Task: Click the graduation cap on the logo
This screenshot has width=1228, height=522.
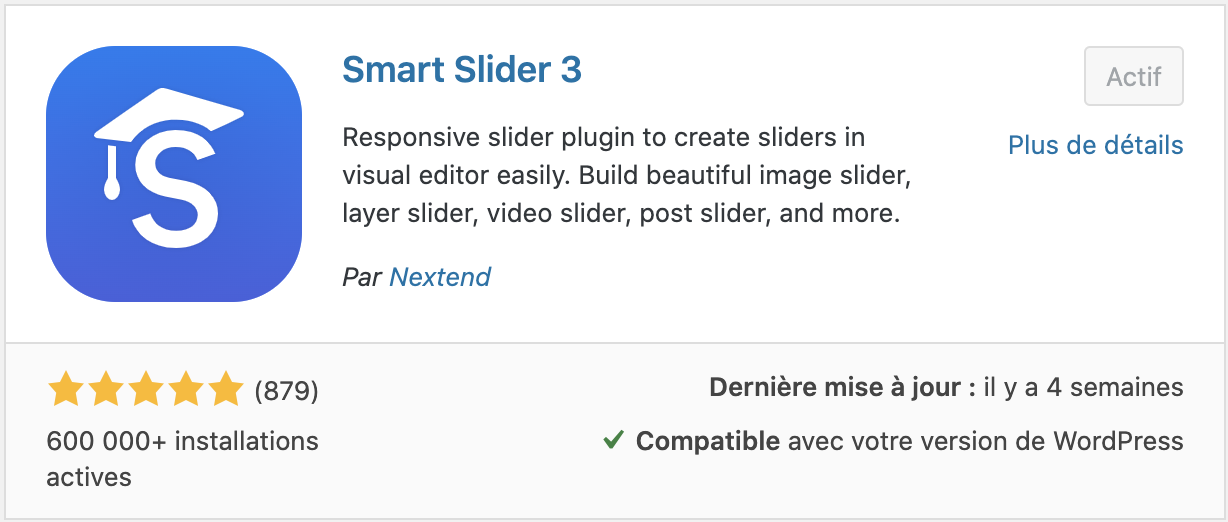Action: tap(168, 116)
